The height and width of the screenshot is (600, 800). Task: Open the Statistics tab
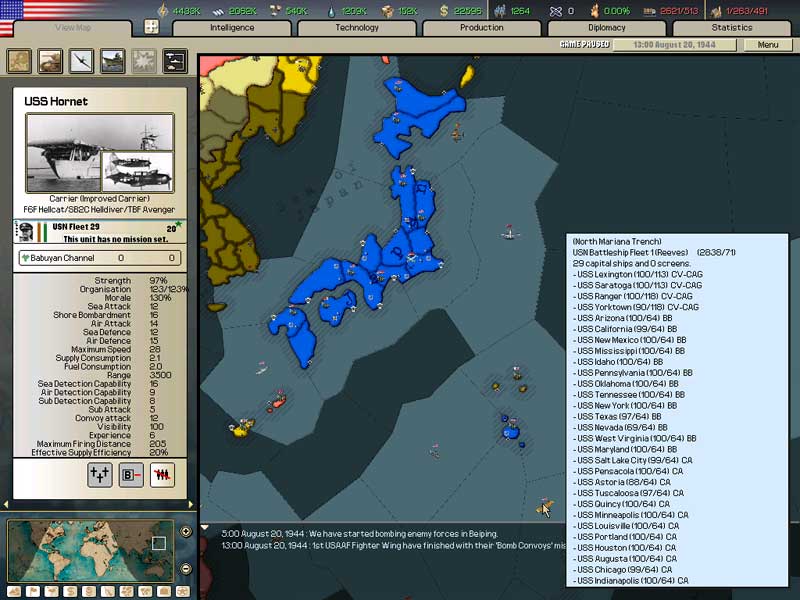(x=732, y=28)
